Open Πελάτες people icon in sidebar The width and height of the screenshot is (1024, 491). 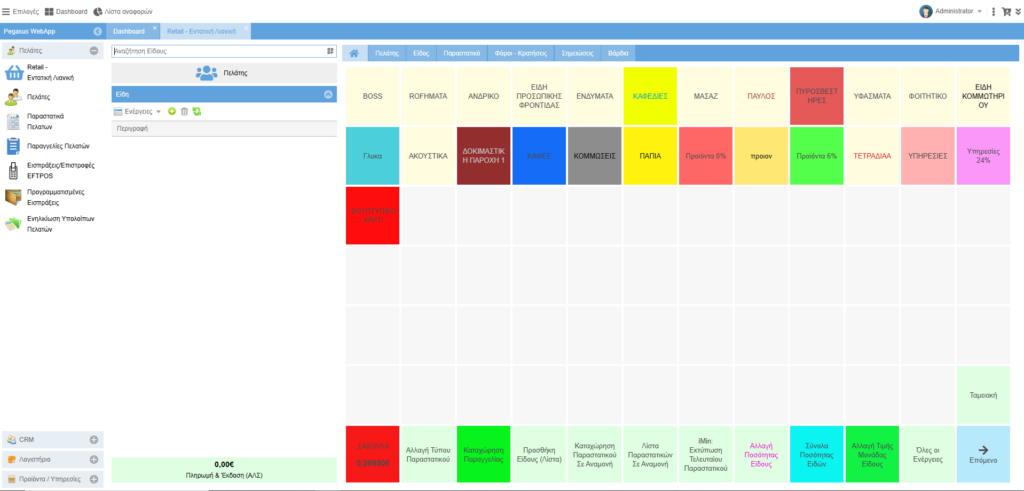[14, 97]
